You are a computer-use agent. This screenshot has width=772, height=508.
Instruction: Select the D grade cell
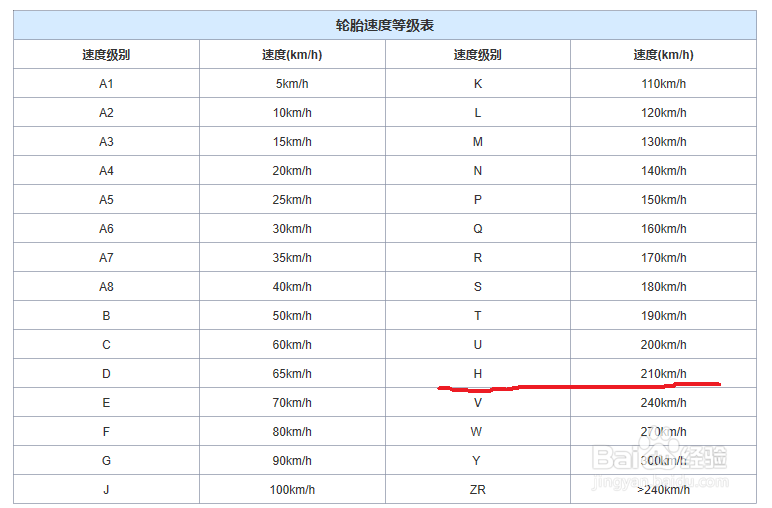click(x=106, y=374)
